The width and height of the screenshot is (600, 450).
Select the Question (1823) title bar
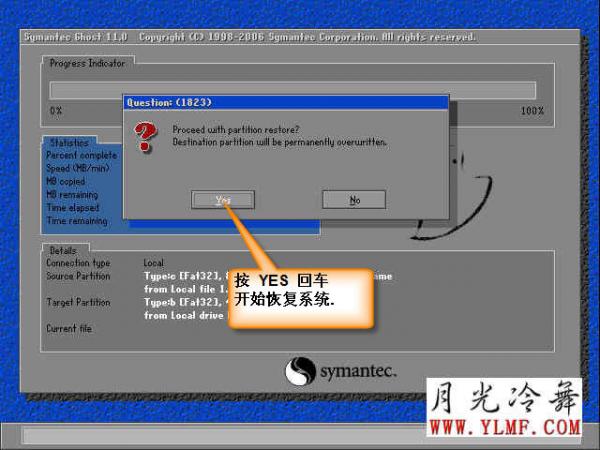pos(286,103)
